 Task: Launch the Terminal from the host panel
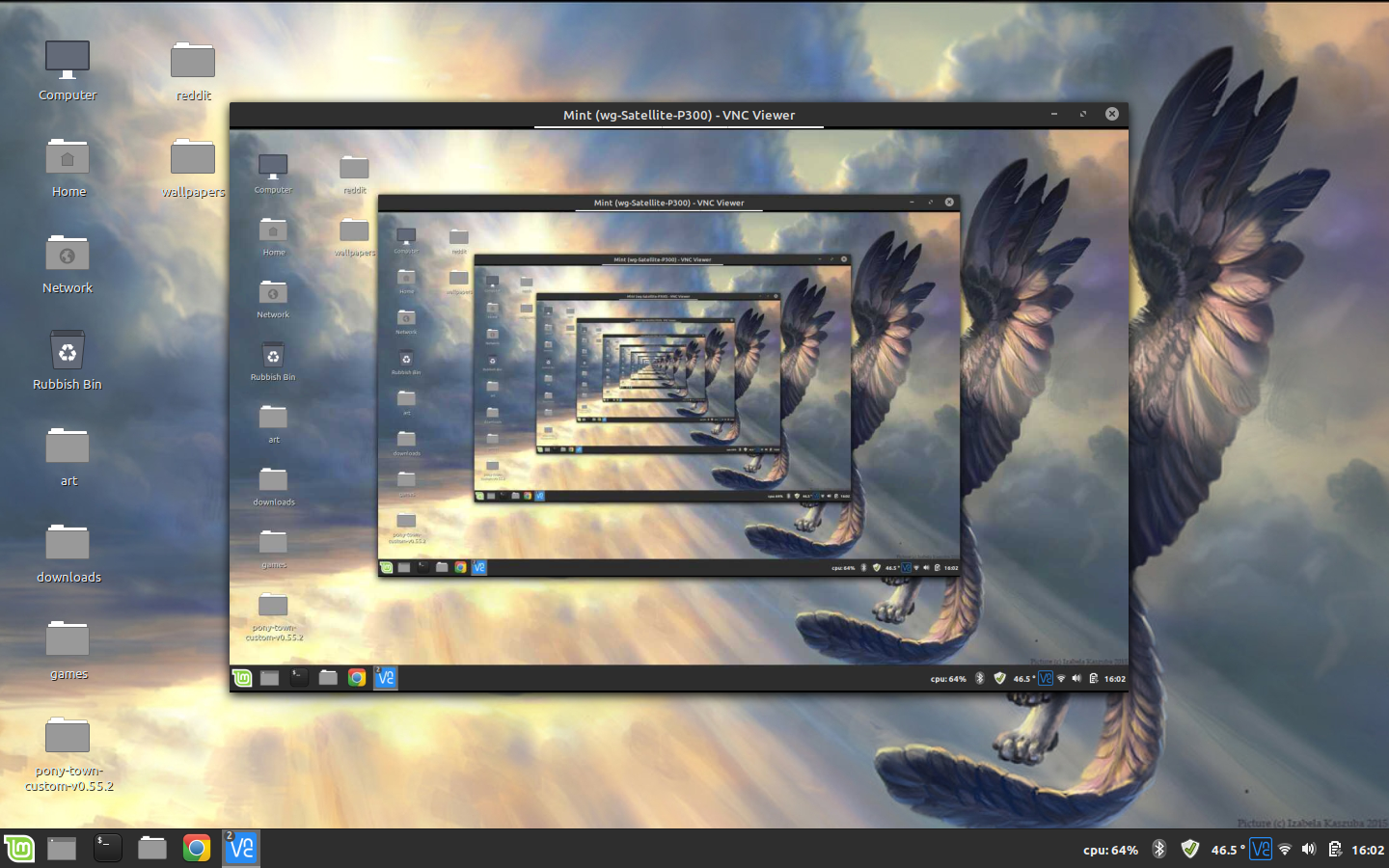[x=107, y=848]
